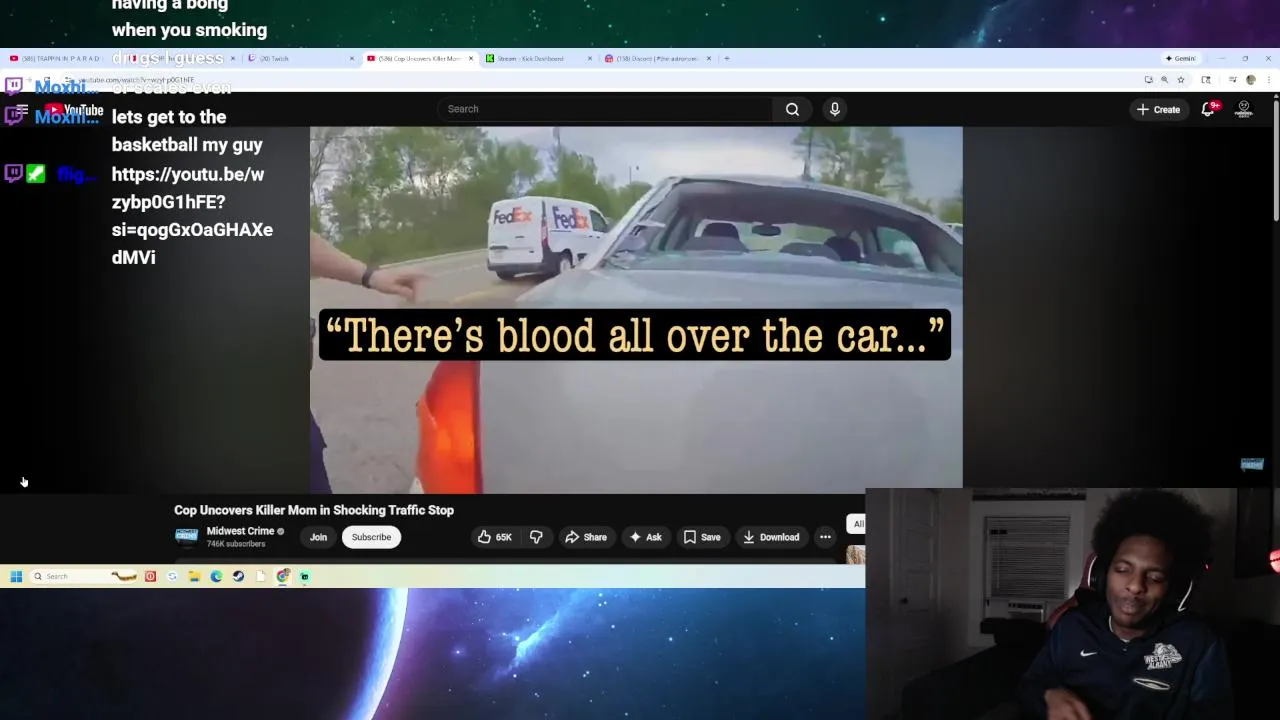
Task: Open the youtu.be link in chat overlay
Action: 192,216
